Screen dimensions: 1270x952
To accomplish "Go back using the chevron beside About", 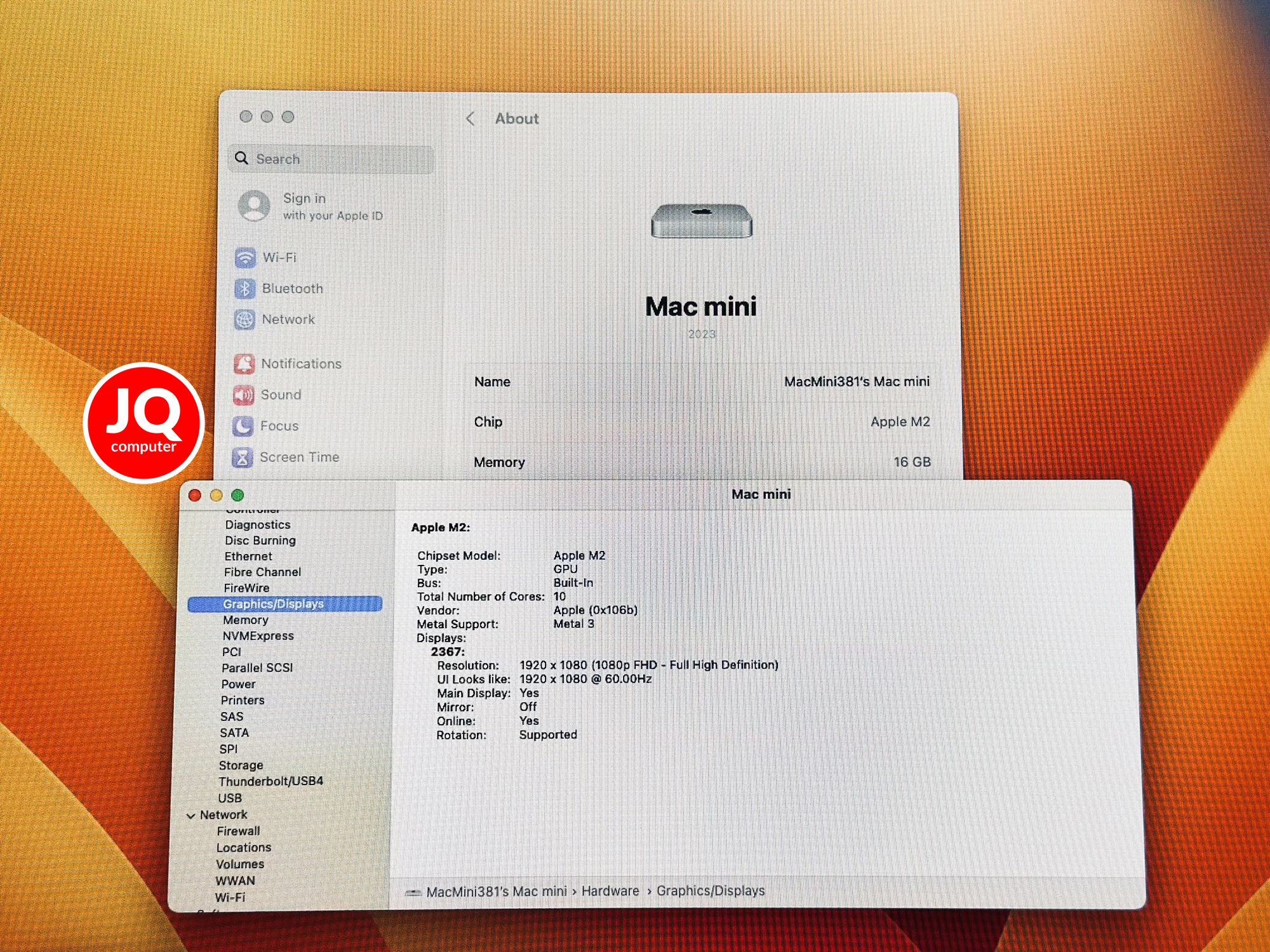I will tap(470, 119).
